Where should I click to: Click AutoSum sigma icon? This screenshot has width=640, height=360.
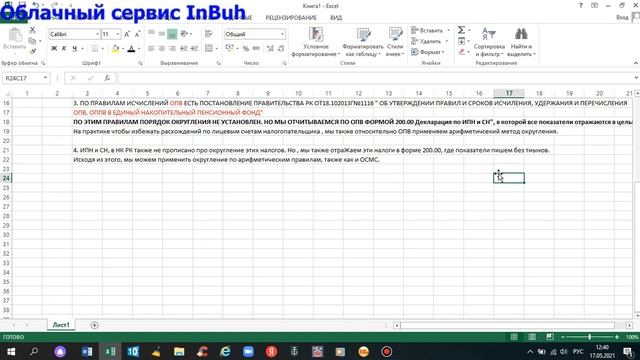461,30
